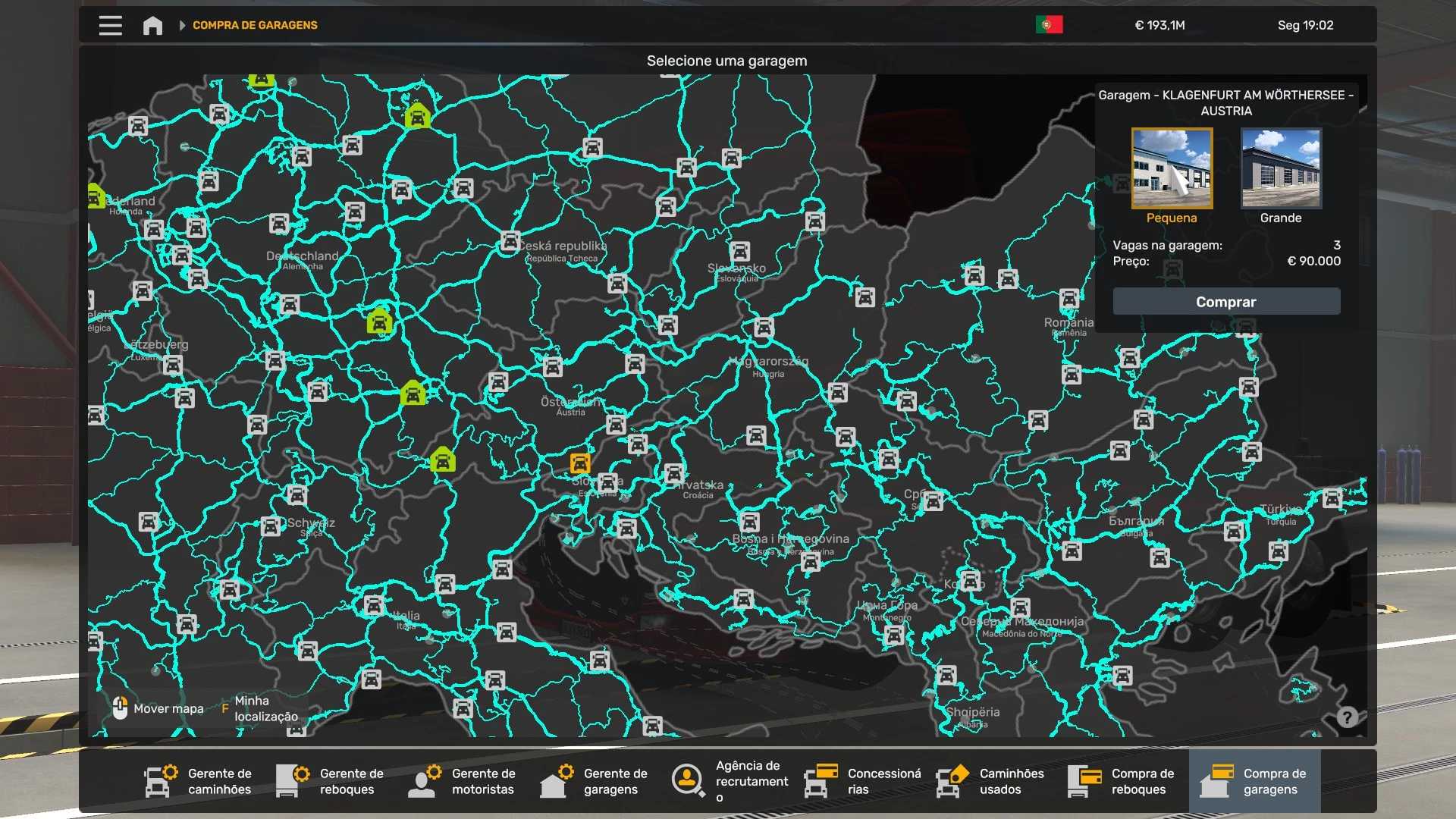Click the Comprar button

[1226, 302]
